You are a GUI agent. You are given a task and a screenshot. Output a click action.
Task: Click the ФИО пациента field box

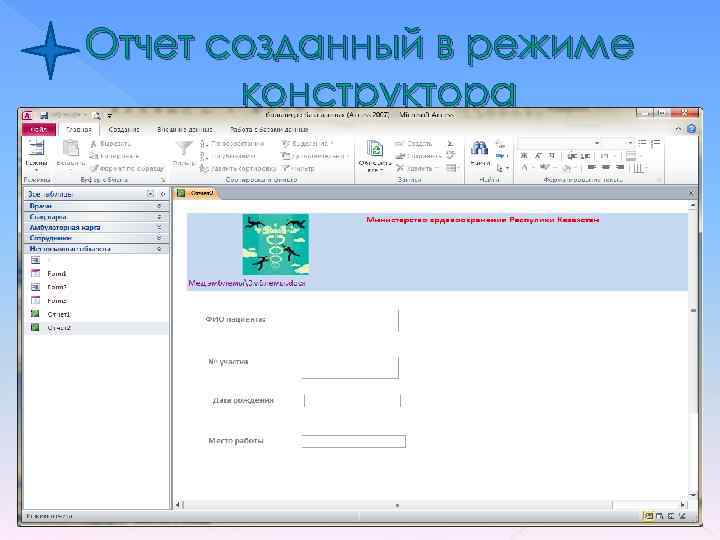coord(351,320)
